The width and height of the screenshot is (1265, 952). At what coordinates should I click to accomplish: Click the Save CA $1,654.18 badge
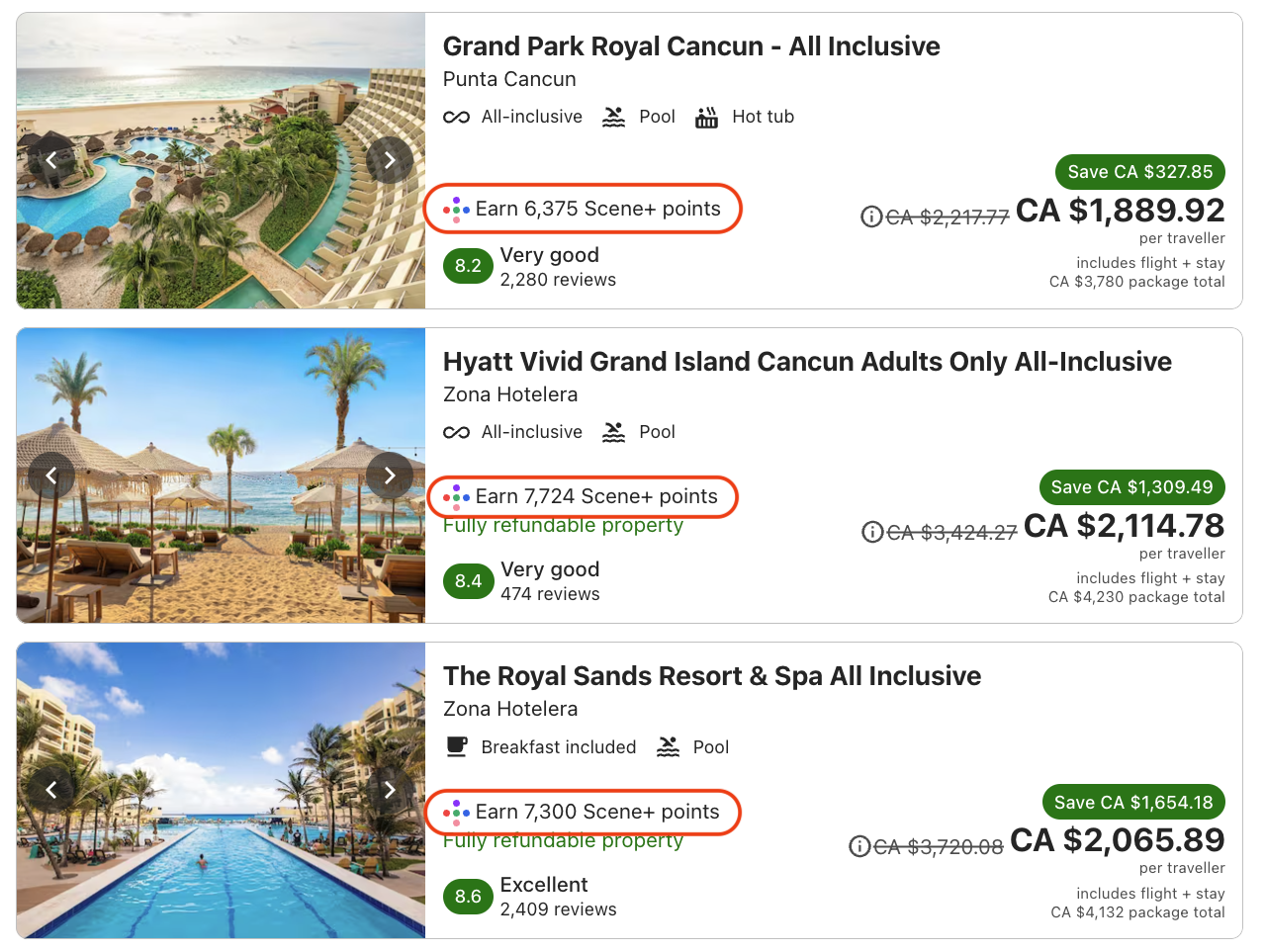point(1133,803)
